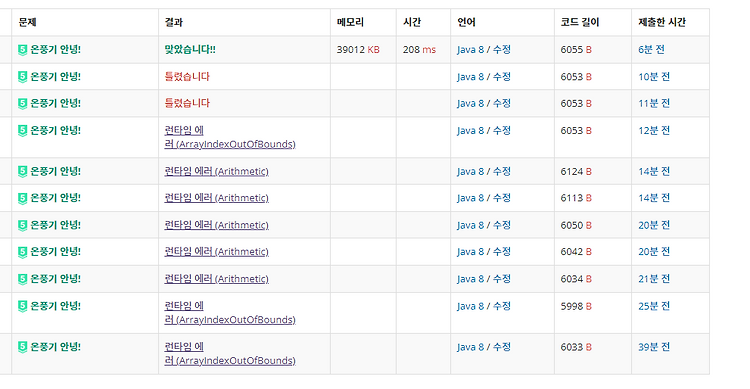This screenshot has height=389, width=750.
Task: Open Arithmetic runtime error in 6113 B row
Action: 216,198
